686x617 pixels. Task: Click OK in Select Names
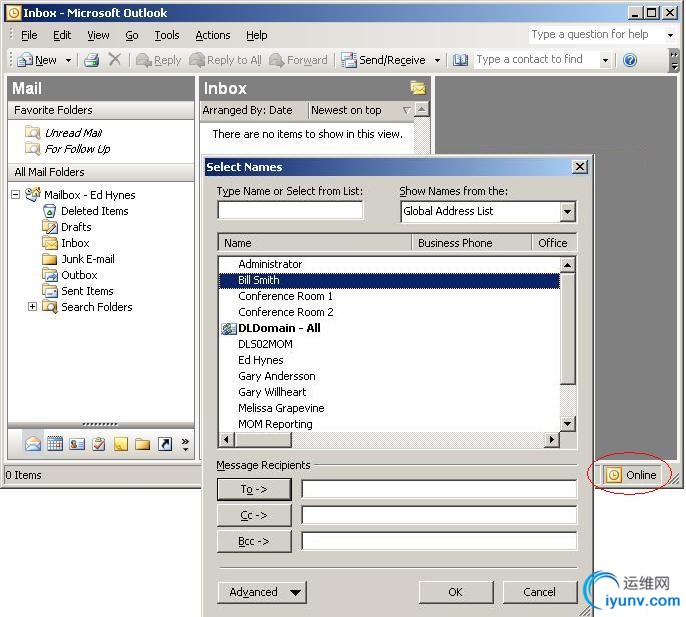pos(455,592)
